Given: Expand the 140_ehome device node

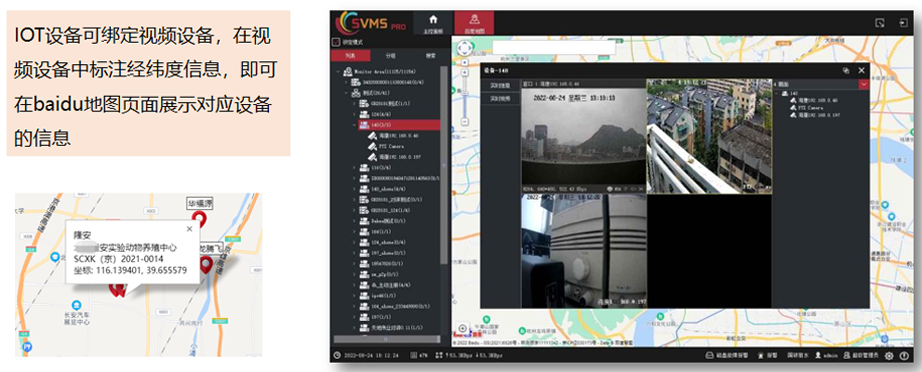Looking at the screenshot, I should 354,189.
